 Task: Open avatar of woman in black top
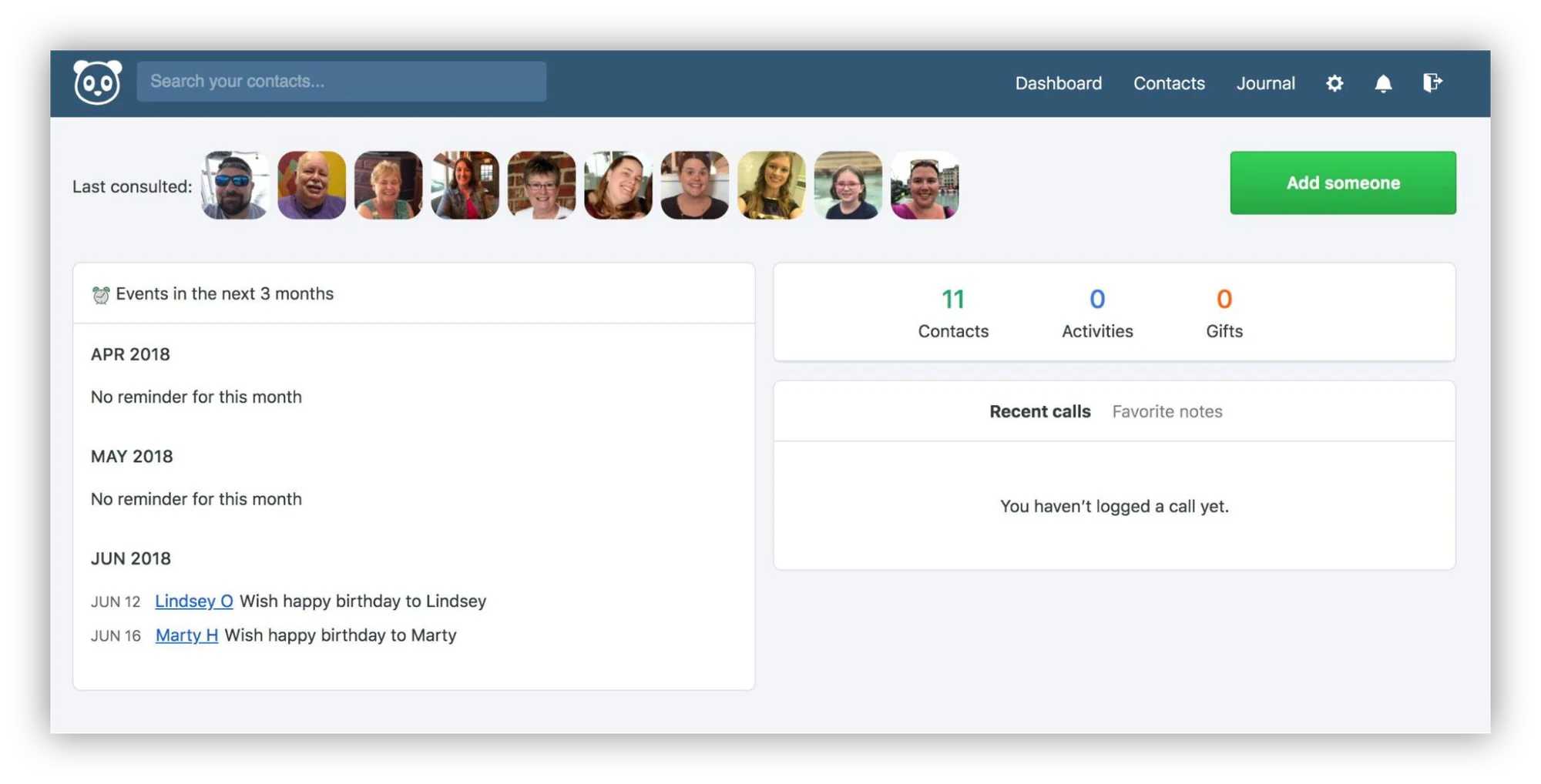(x=695, y=185)
